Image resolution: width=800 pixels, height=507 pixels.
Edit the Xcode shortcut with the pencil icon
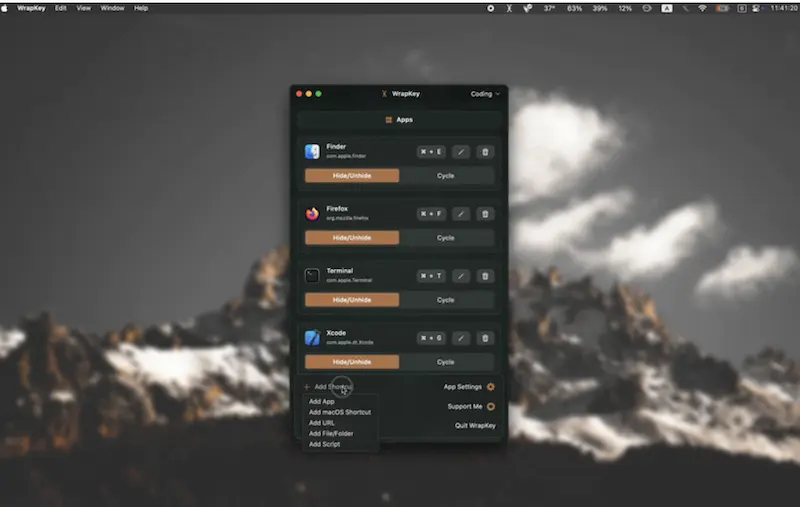(x=460, y=338)
